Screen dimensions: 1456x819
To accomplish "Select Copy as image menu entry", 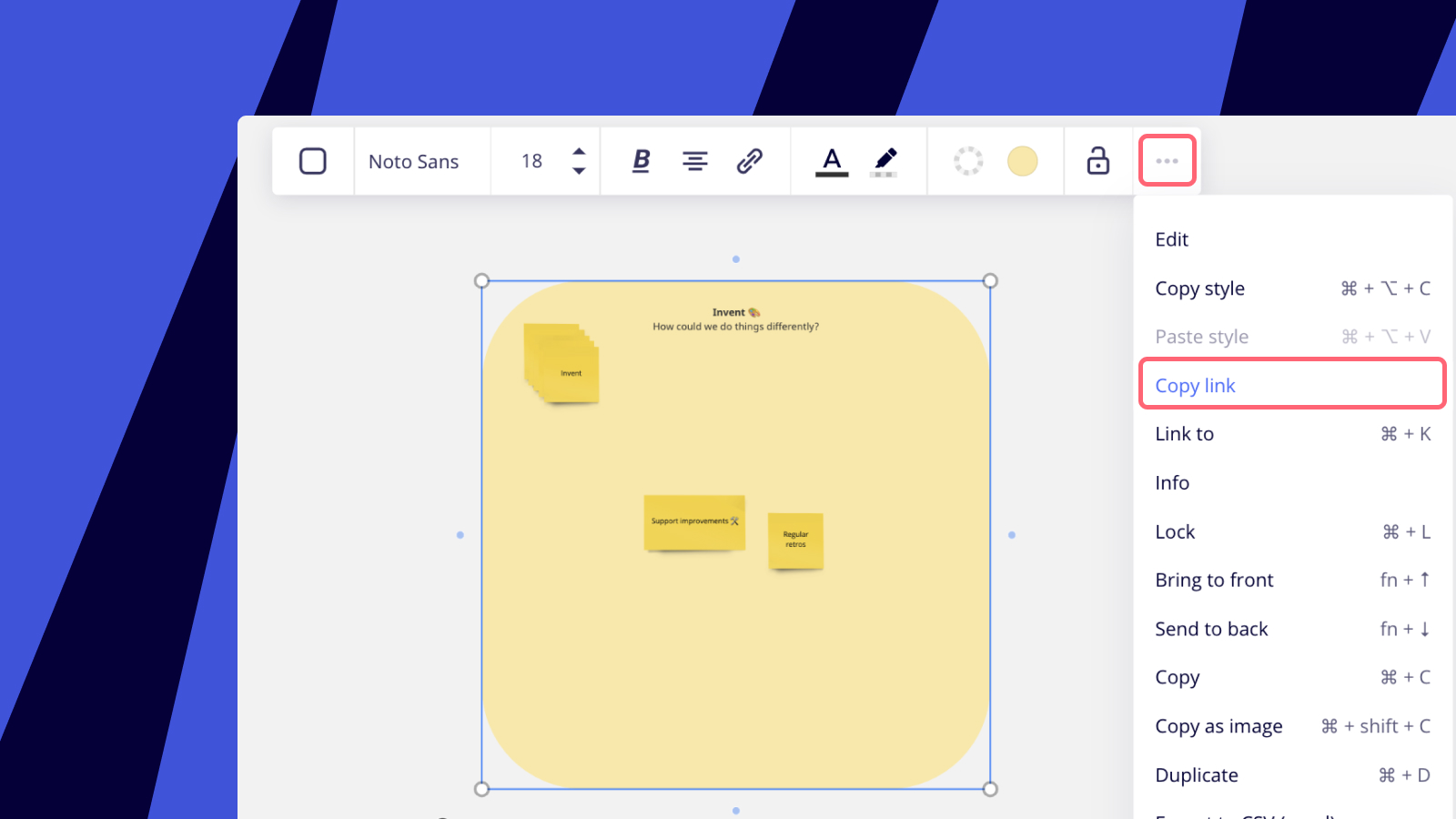I will click(x=1218, y=726).
